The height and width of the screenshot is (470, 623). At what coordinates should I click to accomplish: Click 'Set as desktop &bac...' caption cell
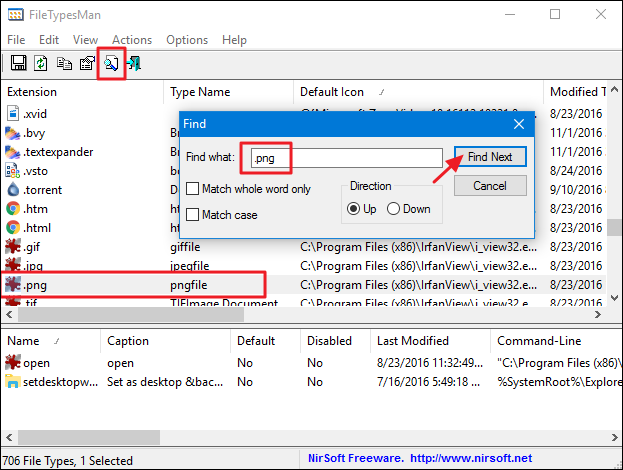pos(165,382)
